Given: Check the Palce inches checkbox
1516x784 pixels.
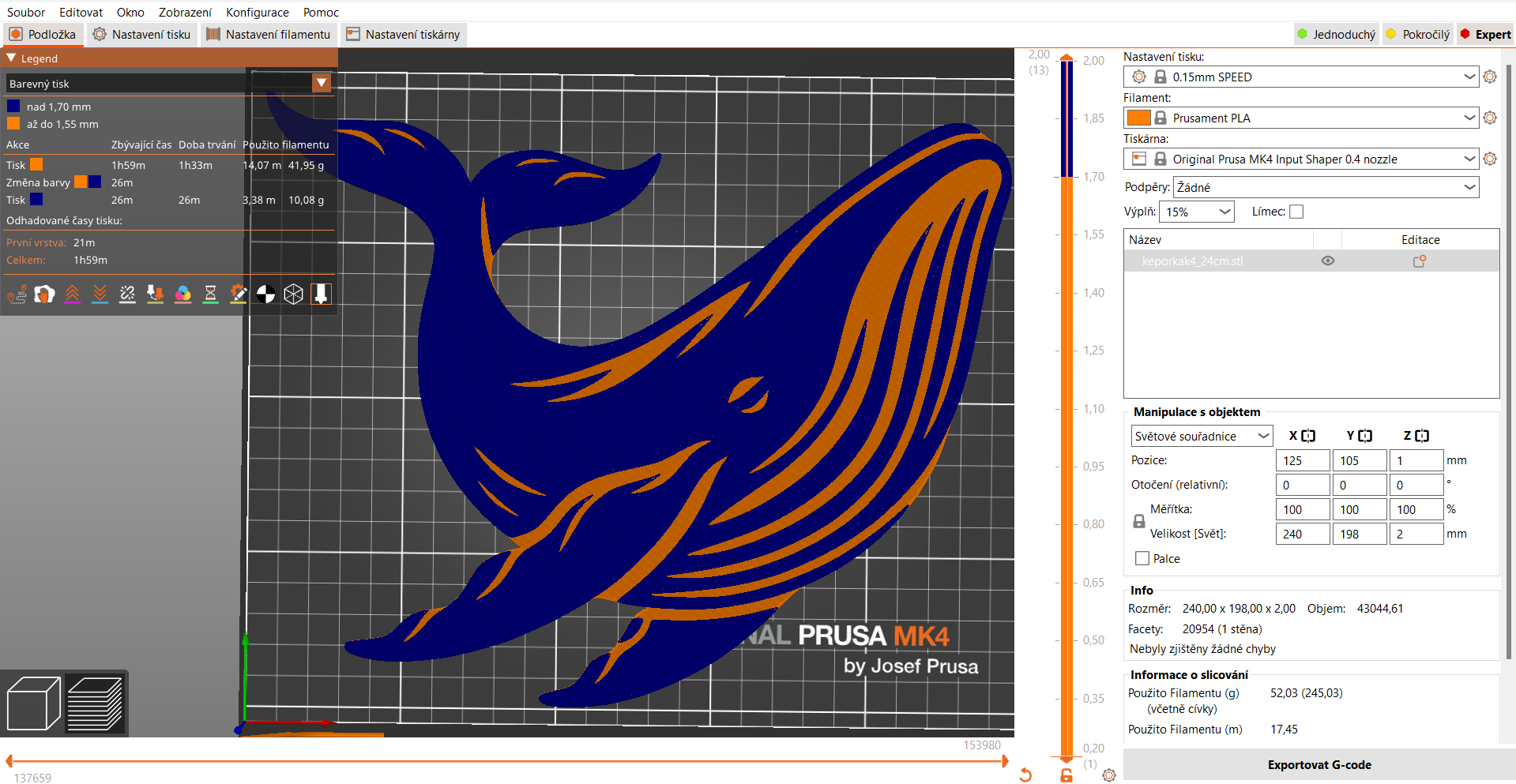Looking at the screenshot, I should click(x=1142, y=558).
